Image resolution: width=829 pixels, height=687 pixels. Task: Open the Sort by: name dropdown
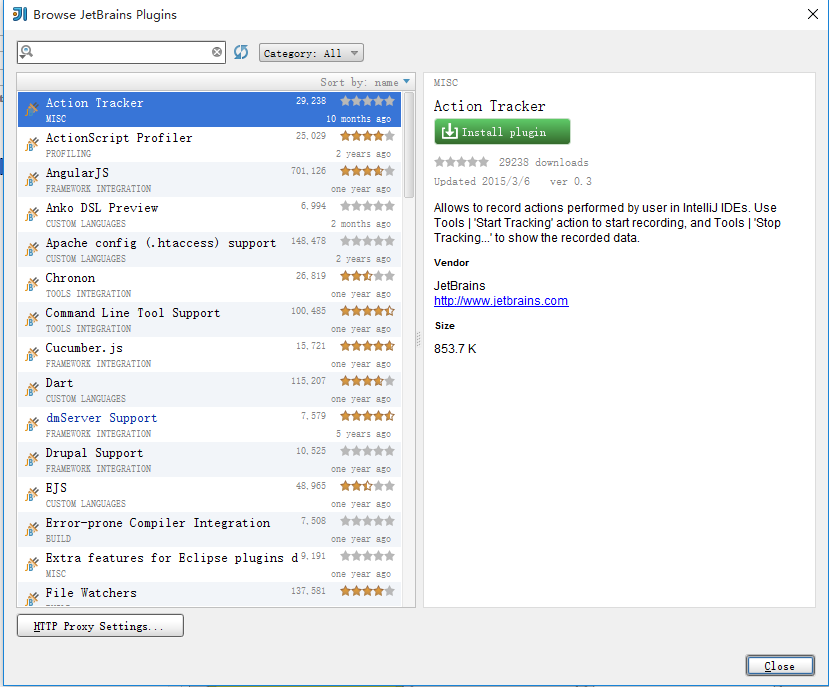[x=365, y=82]
